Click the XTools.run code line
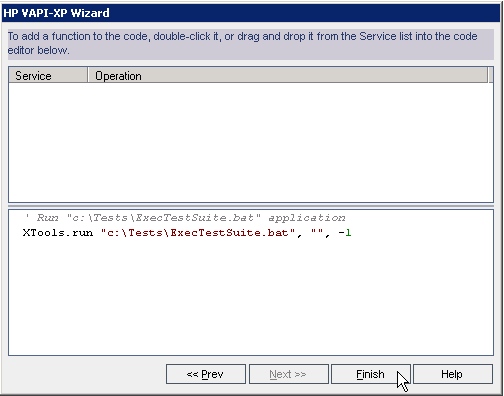Viewport: 504px width, 396px height. tap(187, 233)
